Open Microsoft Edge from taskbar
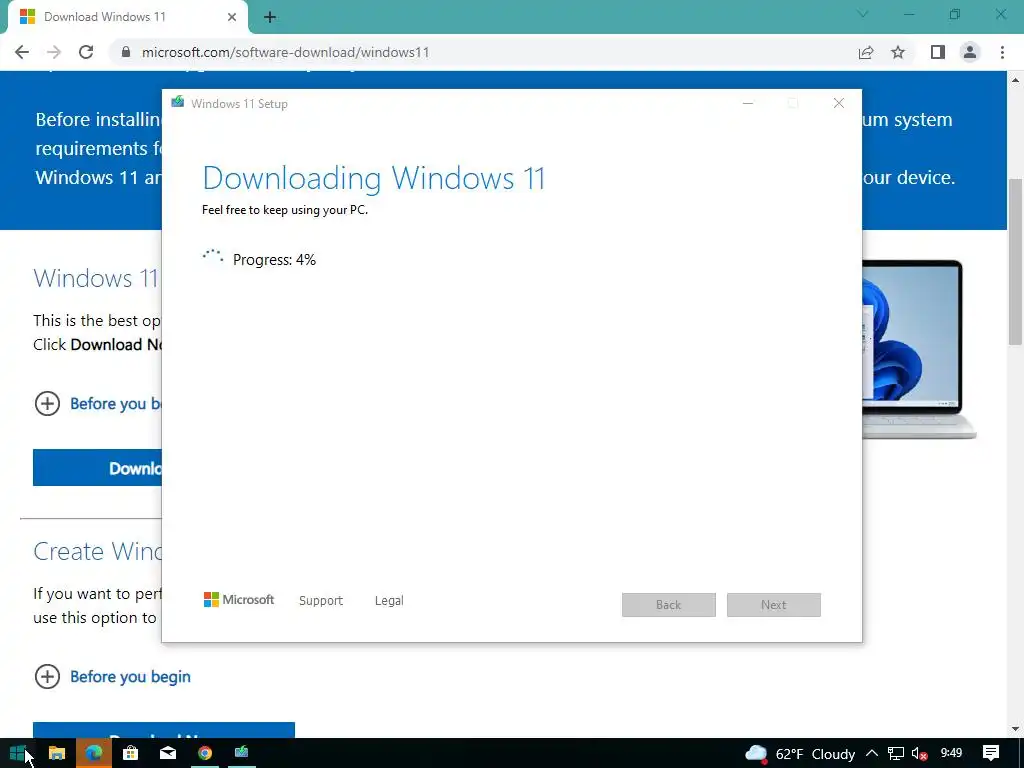Viewport: 1024px width, 768px height. [x=93, y=753]
